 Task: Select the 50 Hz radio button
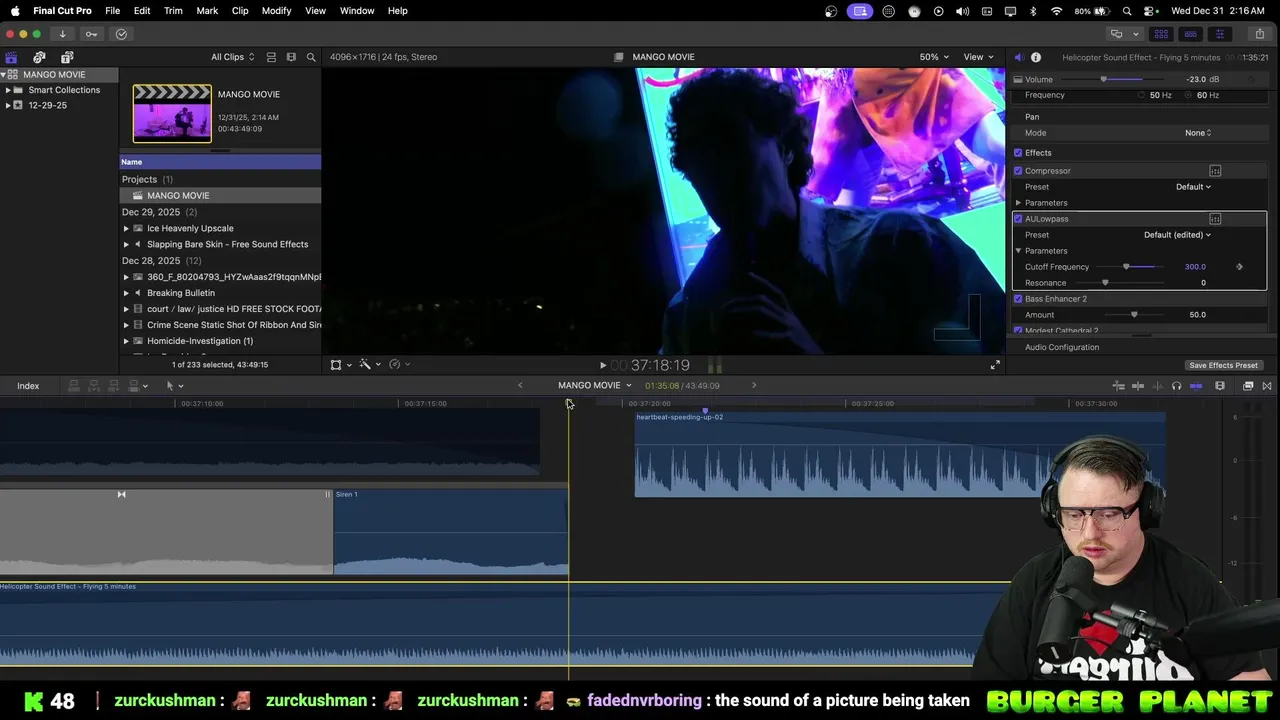1142,95
